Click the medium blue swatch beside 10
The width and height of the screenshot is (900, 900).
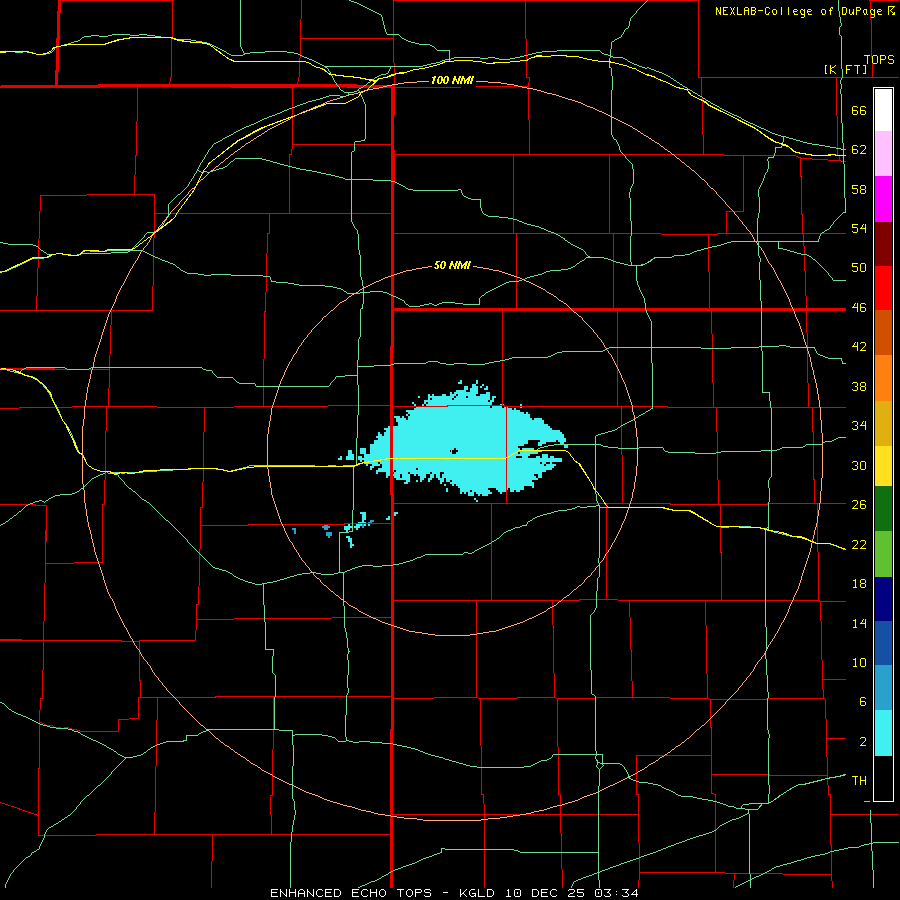click(883, 643)
